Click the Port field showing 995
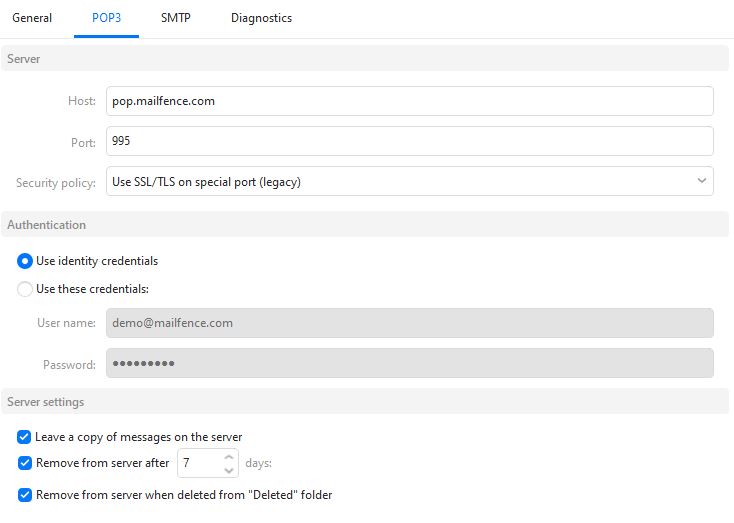The image size is (734, 523). pyautogui.click(x=410, y=141)
